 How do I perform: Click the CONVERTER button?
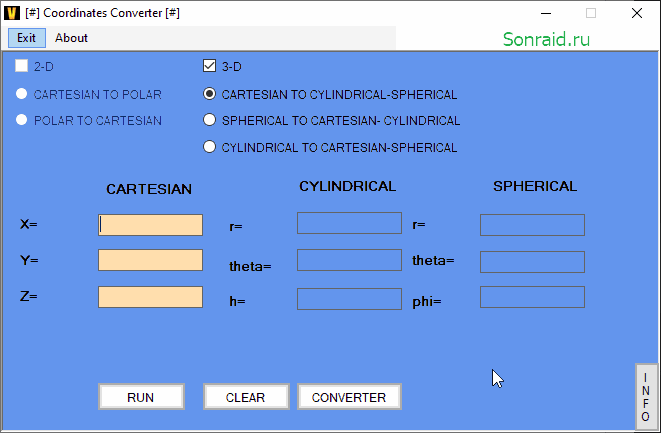pyautogui.click(x=349, y=397)
